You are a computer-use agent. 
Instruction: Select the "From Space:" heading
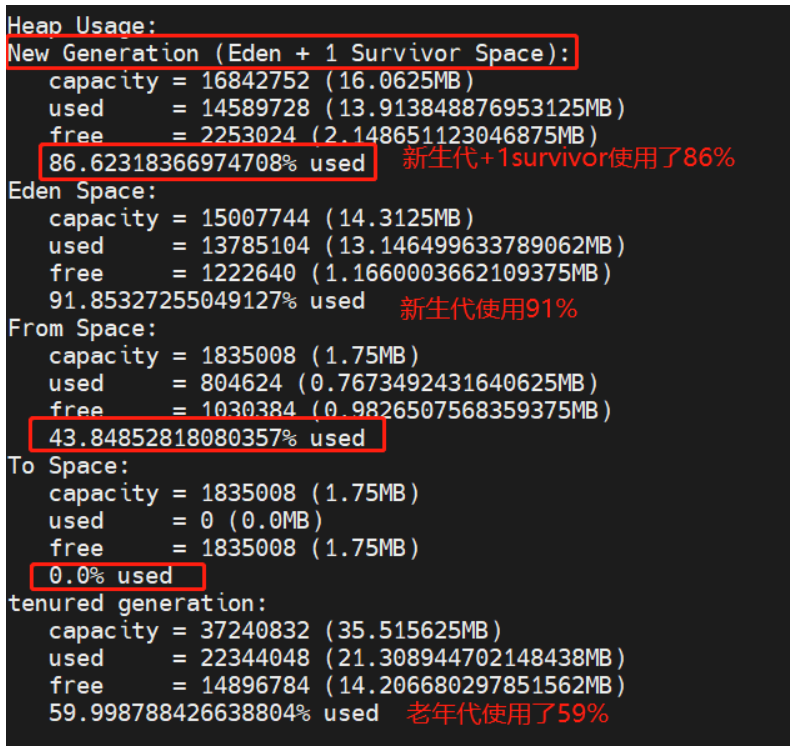point(82,328)
